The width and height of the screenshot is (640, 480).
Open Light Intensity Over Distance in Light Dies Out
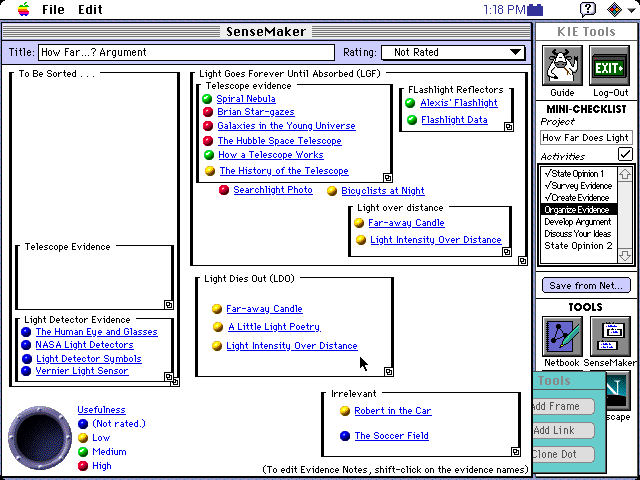pos(292,346)
